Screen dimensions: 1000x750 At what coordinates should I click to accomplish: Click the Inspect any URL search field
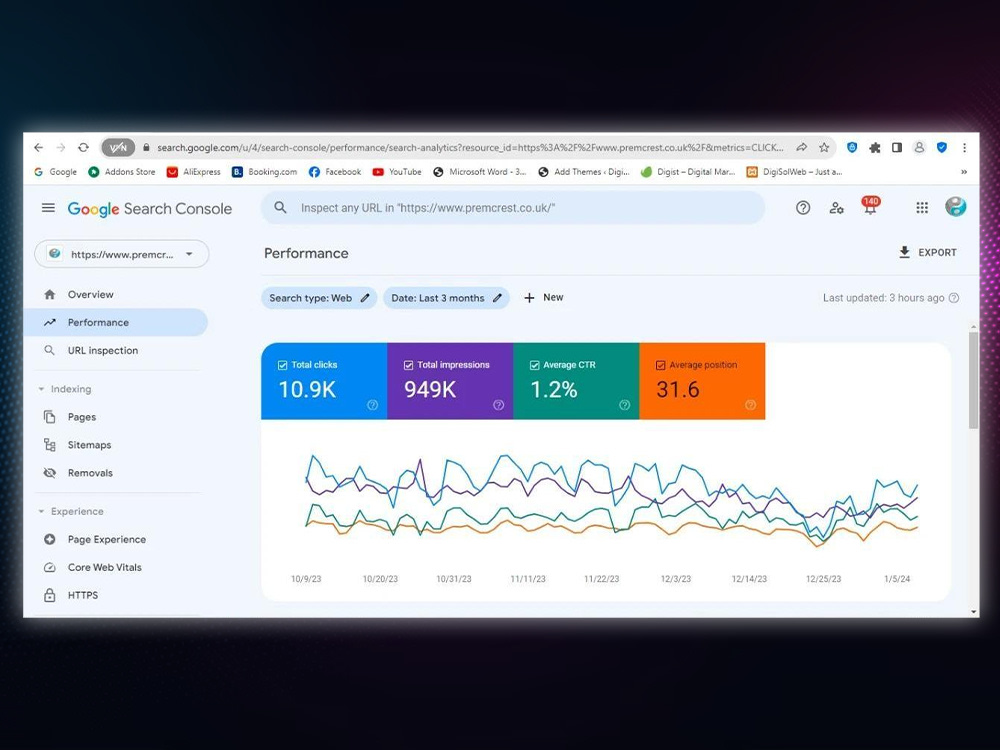tap(513, 207)
